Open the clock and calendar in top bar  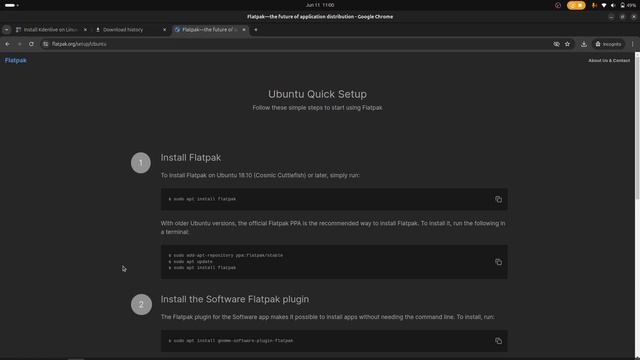click(x=320, y=5)
